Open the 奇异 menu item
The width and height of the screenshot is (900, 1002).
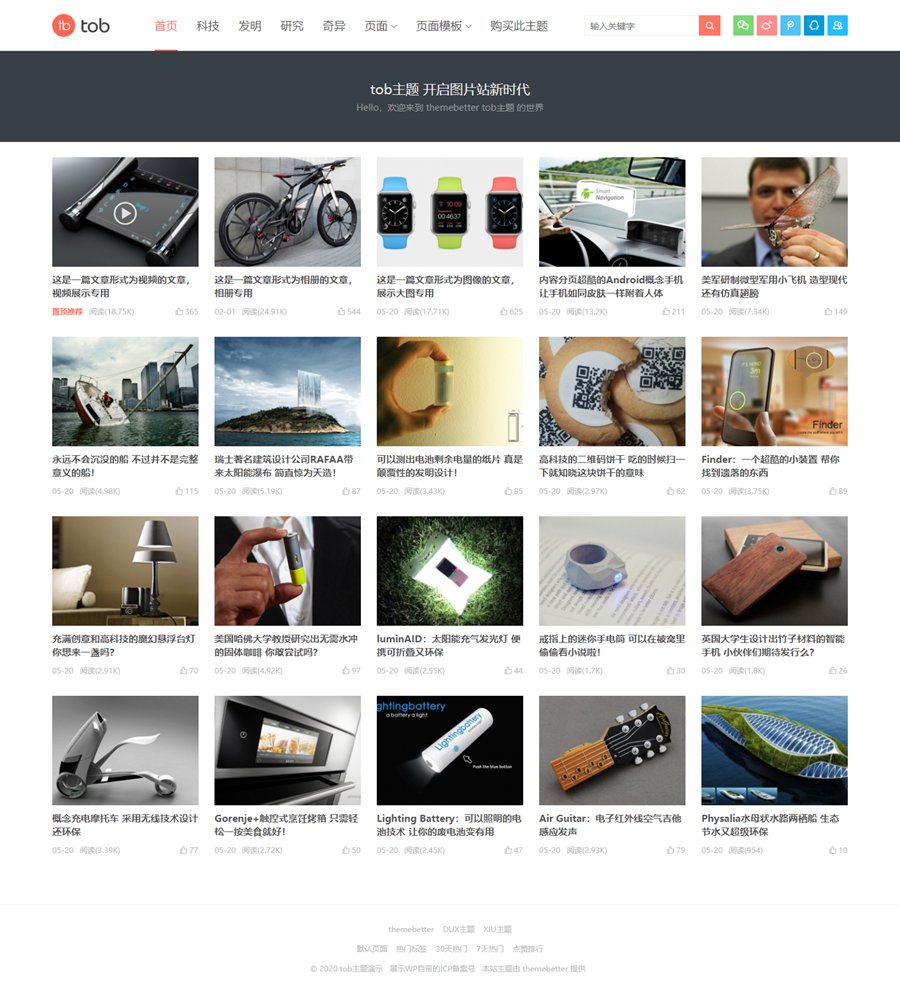click(x=334, y=26)
